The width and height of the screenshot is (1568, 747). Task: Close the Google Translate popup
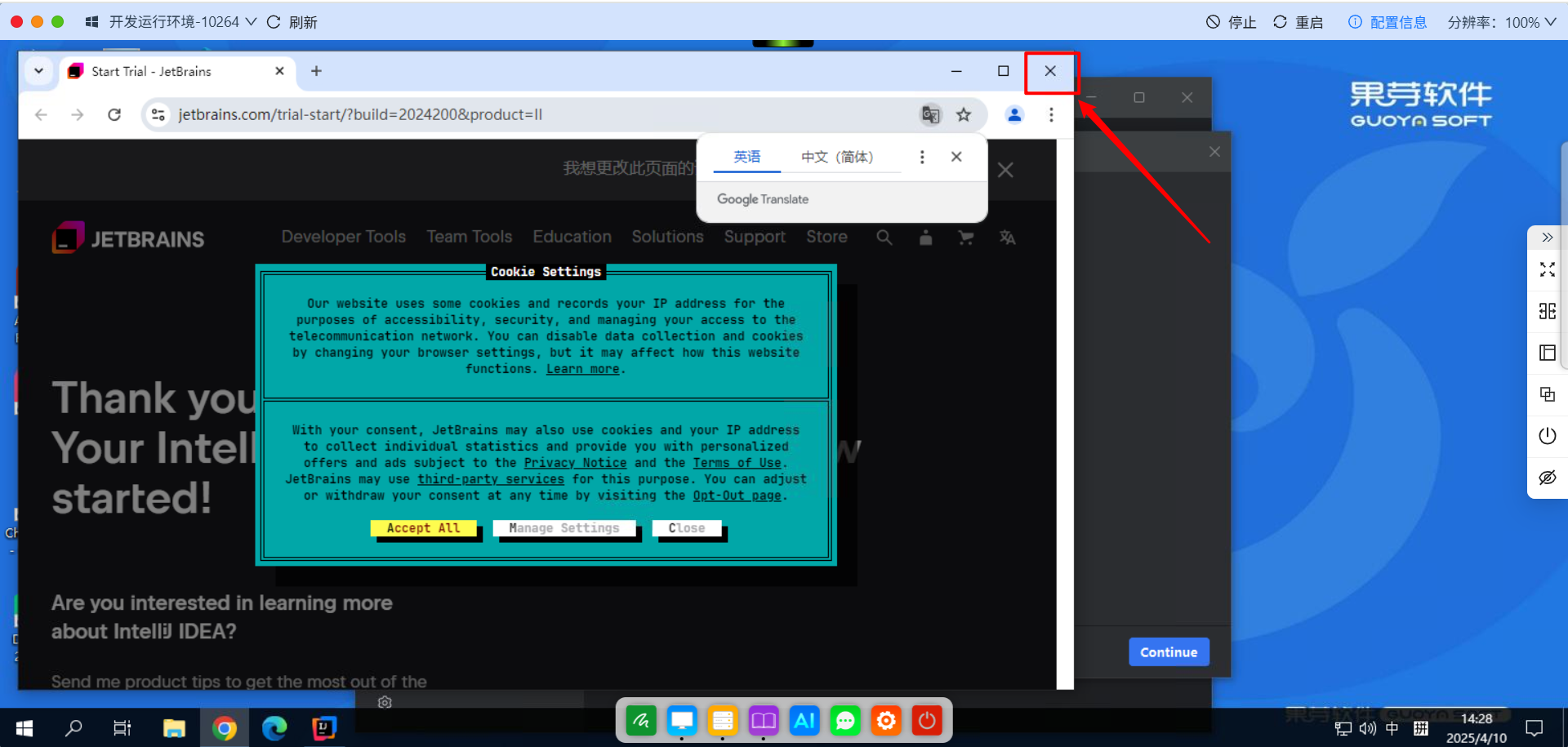pyautogui.click(x=956, y=157)
